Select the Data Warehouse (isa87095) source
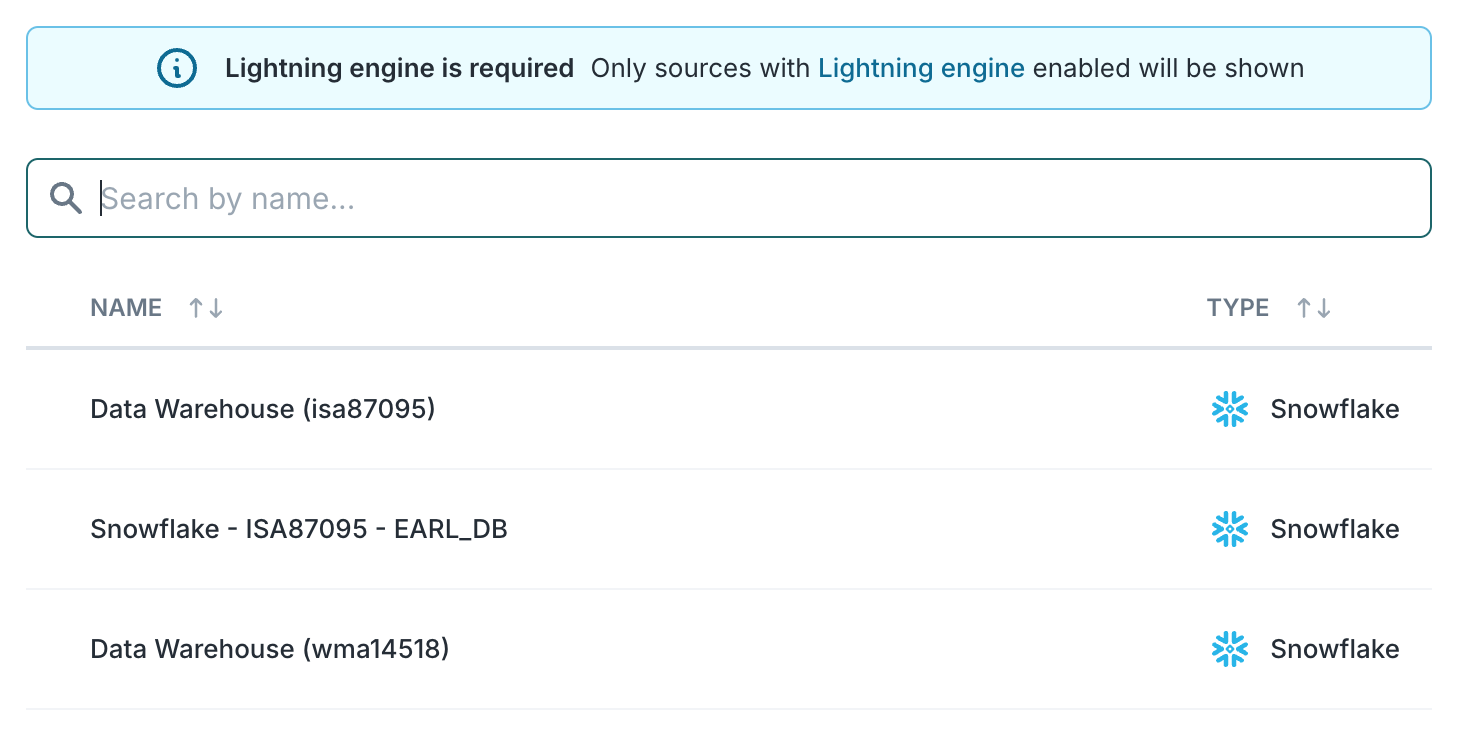1462x744 pixels. (263, 409)
